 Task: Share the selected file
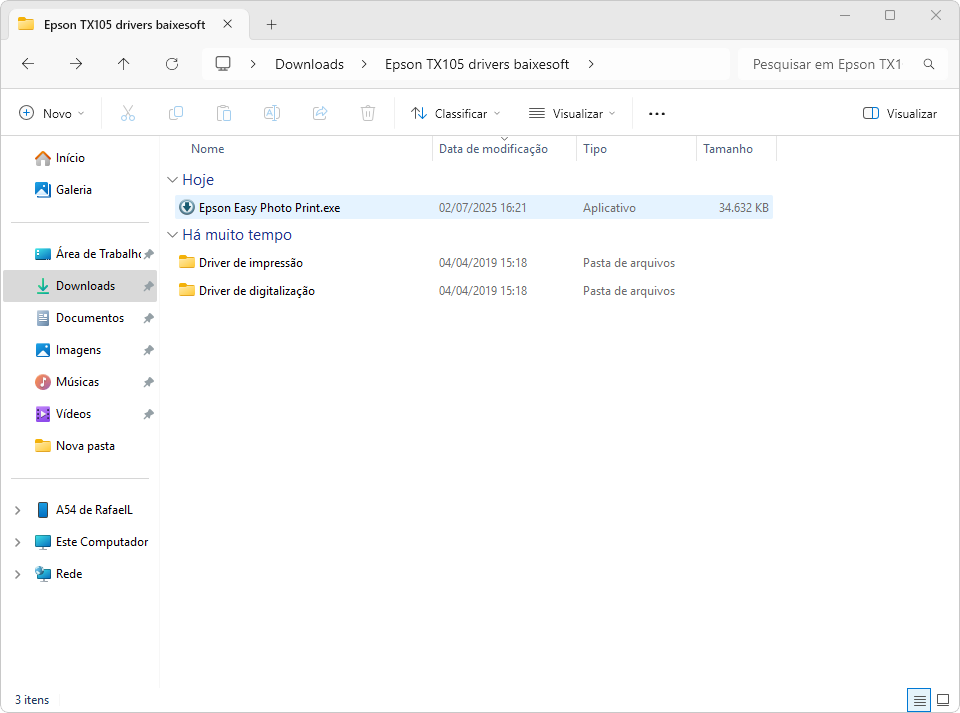(x=320, y=113)
